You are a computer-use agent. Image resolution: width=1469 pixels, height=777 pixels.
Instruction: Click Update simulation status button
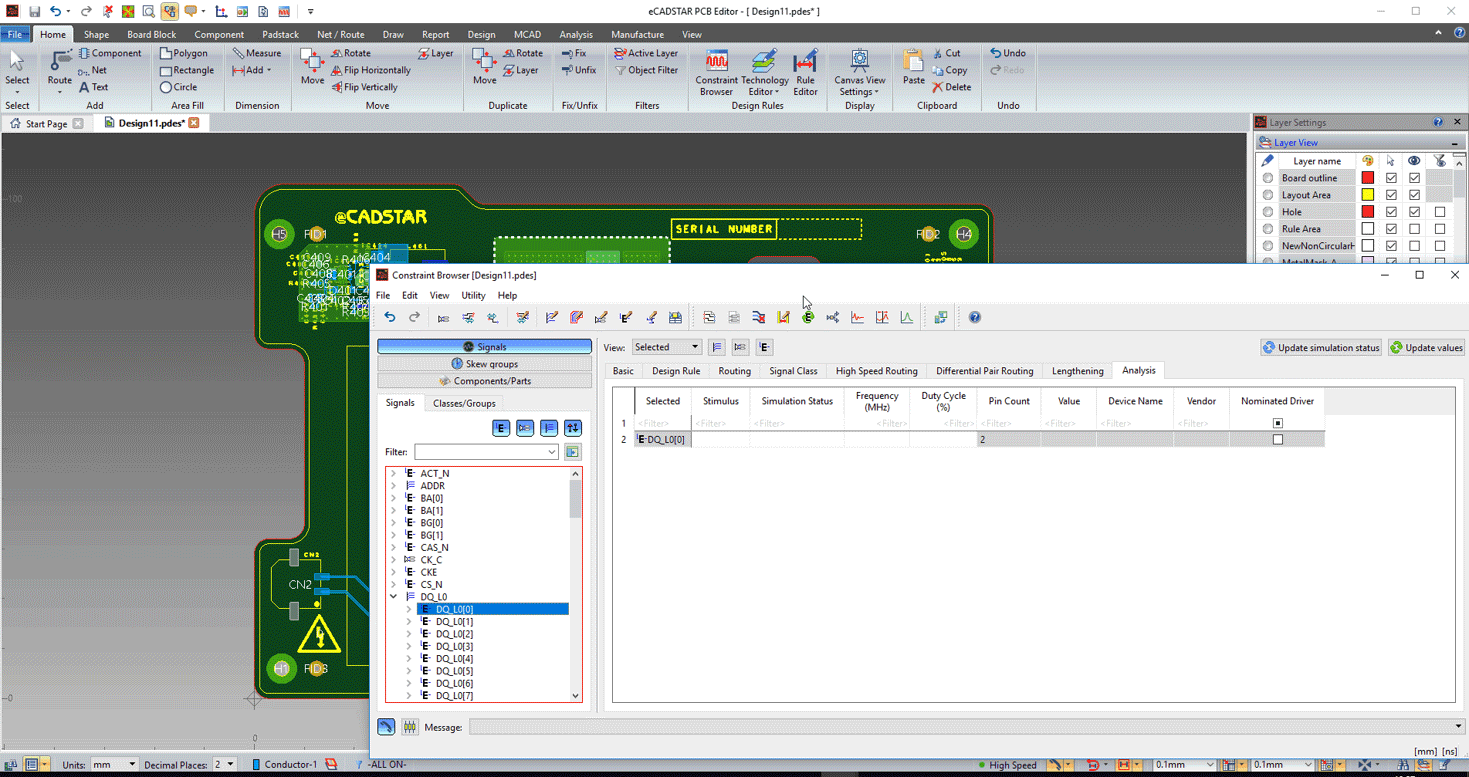pyautogui.click(x=1320, y=348)
